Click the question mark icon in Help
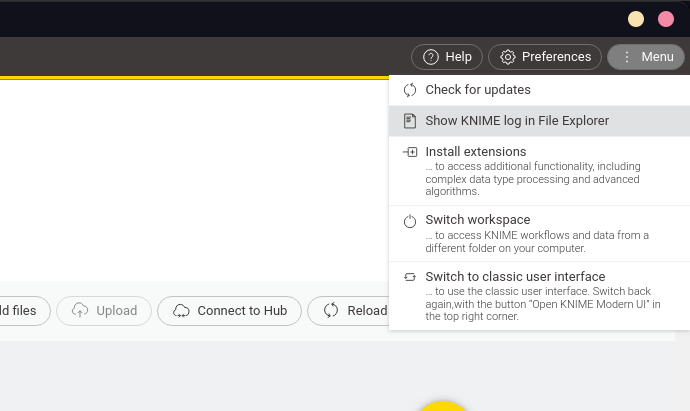 pos(431,57)
